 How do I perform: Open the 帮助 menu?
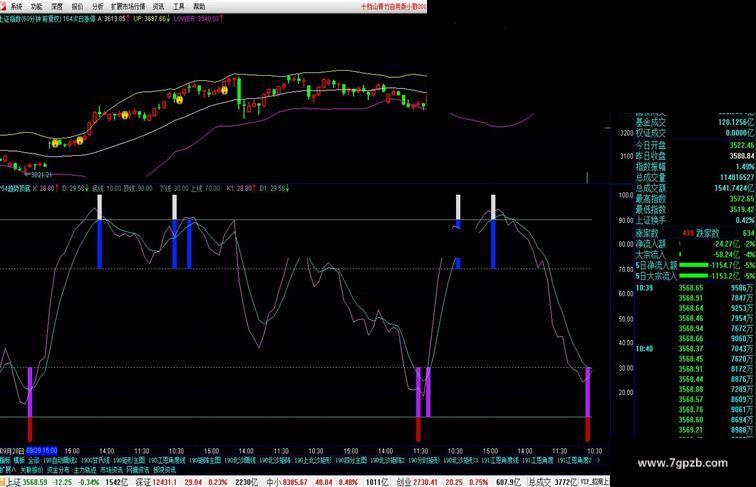(x=199, y=6)
